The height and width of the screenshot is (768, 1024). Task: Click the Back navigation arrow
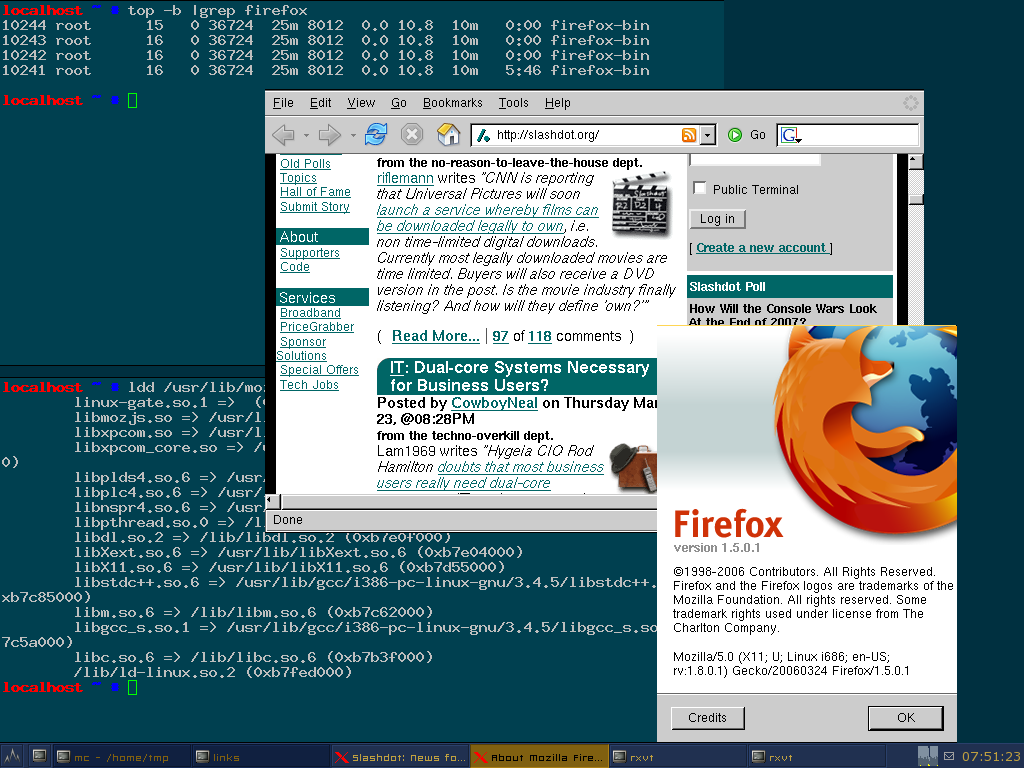coord(282,135)
